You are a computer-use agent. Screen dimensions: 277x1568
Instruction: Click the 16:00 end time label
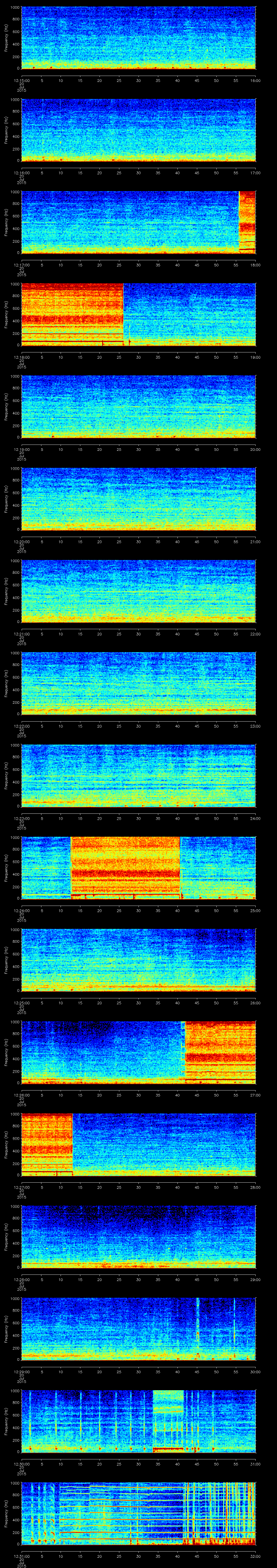click(x=256, y=80)
